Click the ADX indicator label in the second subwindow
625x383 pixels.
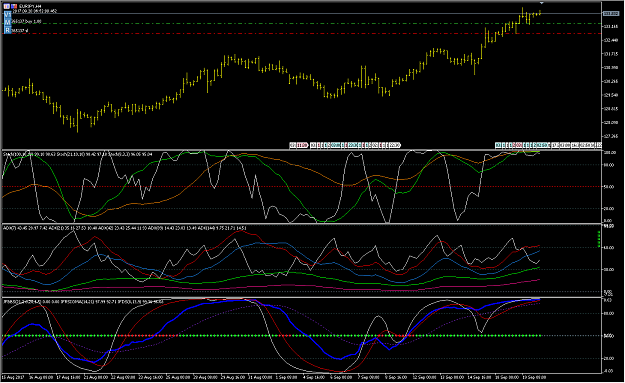(124, 228)
